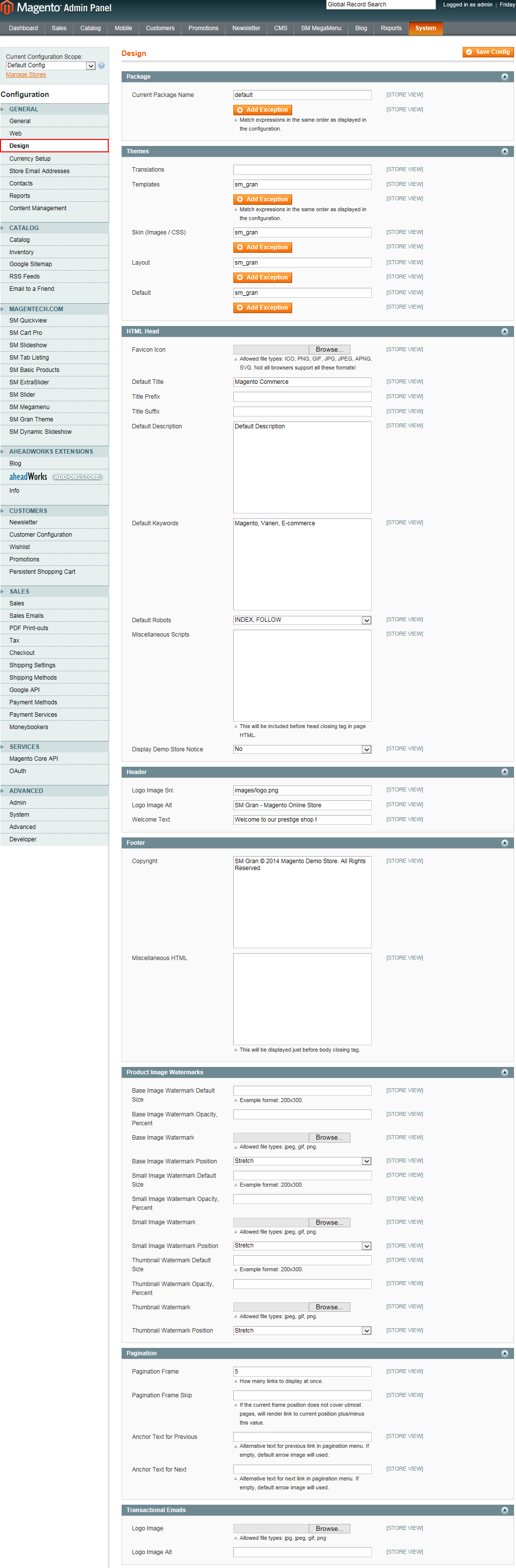Open Content Management in sidebar

(38, 208)
